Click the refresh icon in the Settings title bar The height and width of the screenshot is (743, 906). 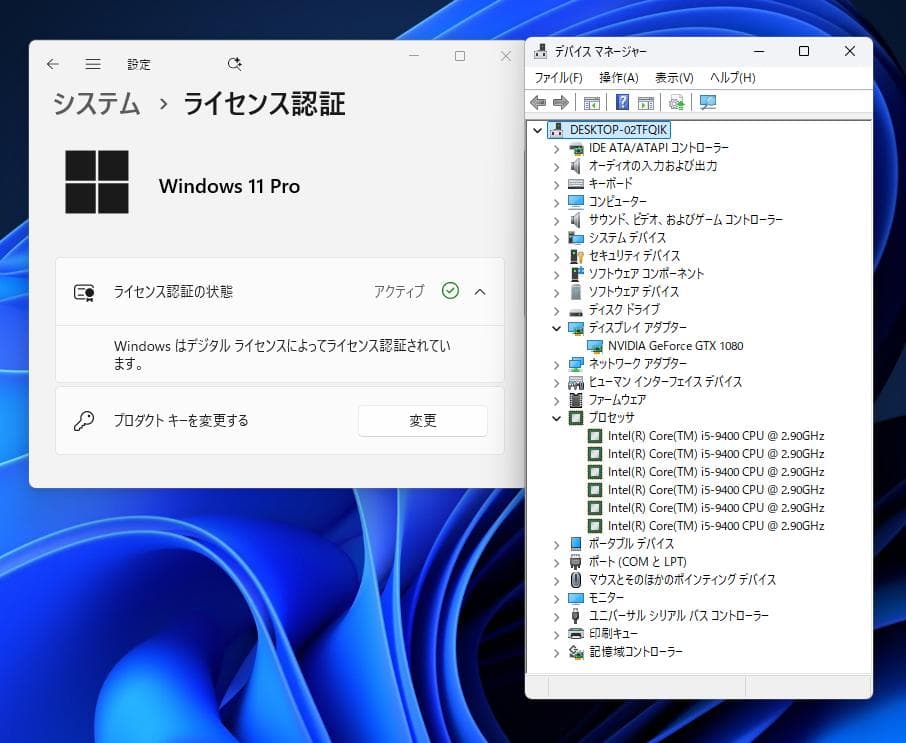[234, 62]
